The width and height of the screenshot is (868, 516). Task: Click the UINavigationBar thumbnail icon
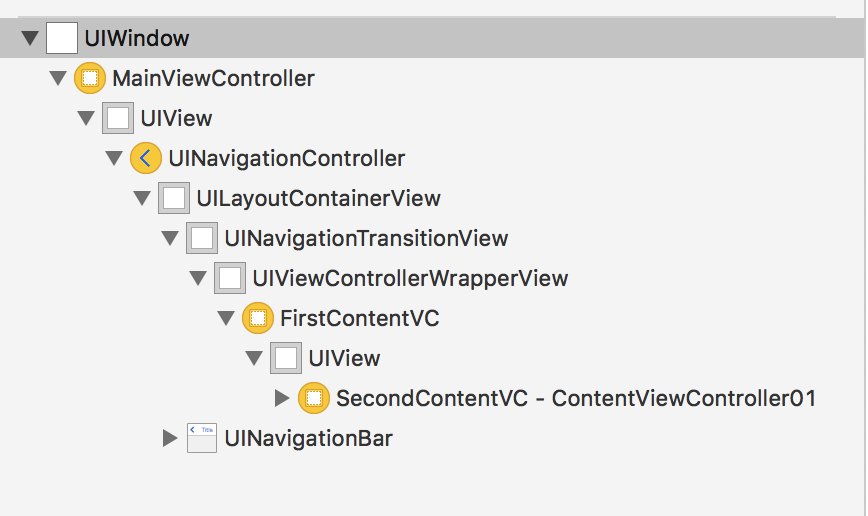(202, 438)
